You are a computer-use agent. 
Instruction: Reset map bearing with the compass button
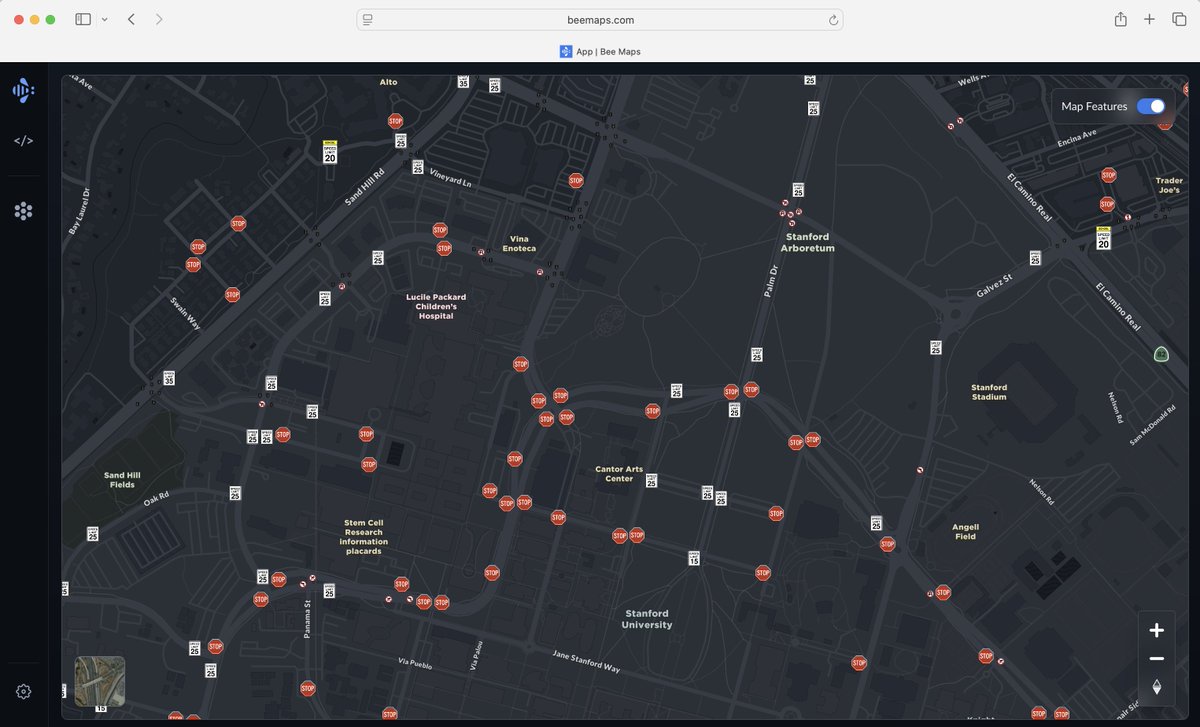coord(1156,687)
